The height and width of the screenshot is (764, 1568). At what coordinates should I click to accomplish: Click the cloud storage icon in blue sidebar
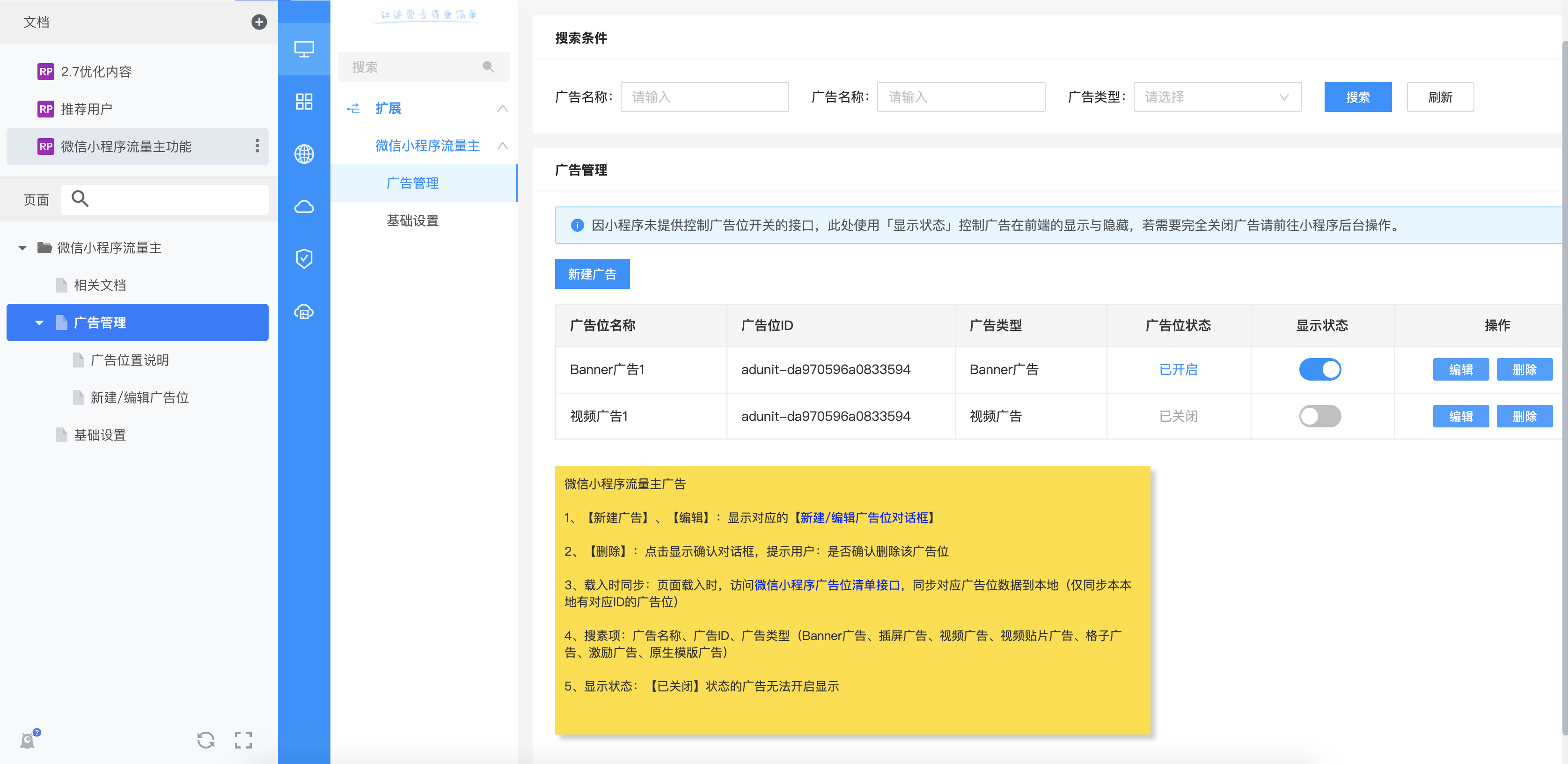click(x=304, y=312)
